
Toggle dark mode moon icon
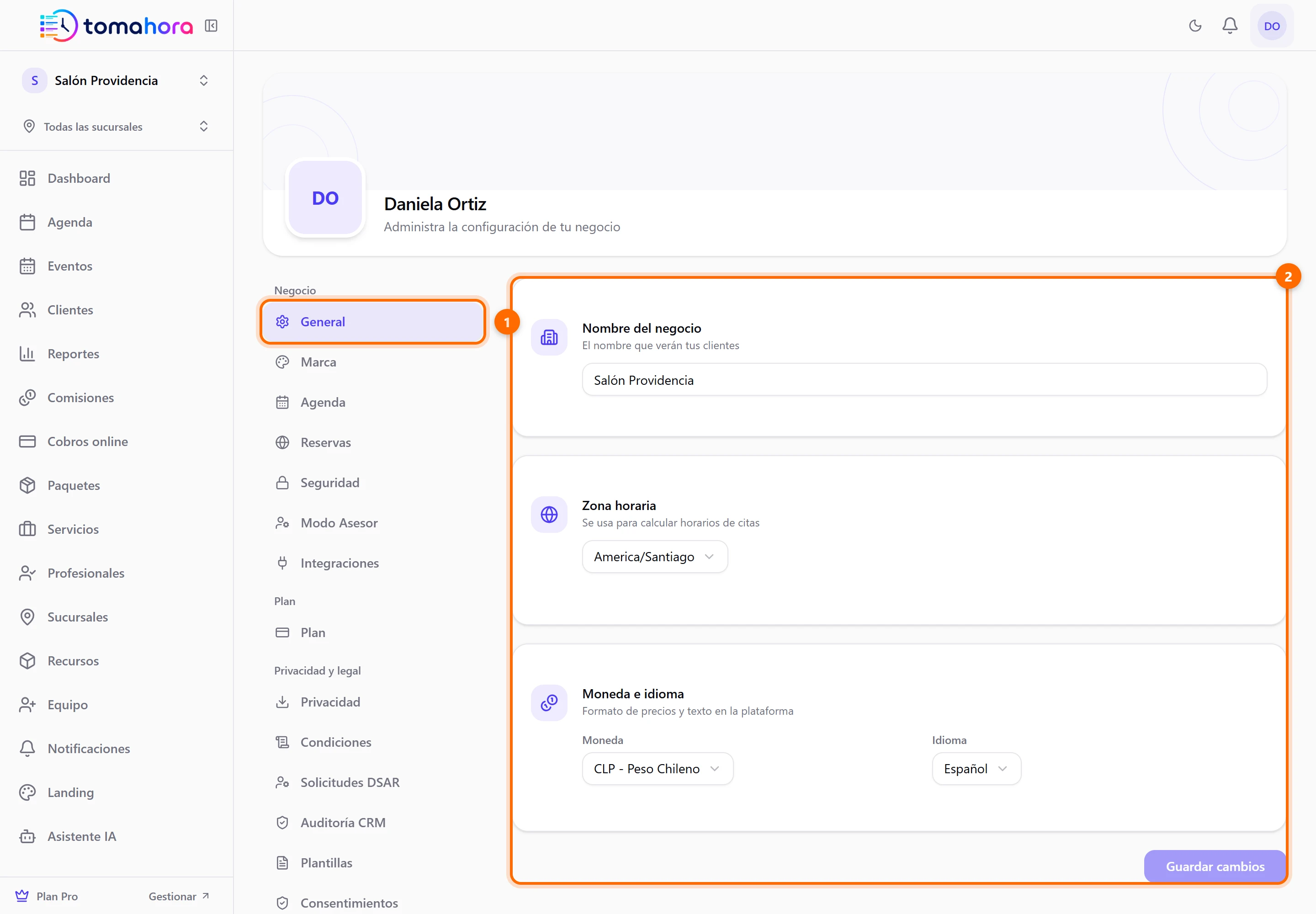click(x=1195, y=26)
